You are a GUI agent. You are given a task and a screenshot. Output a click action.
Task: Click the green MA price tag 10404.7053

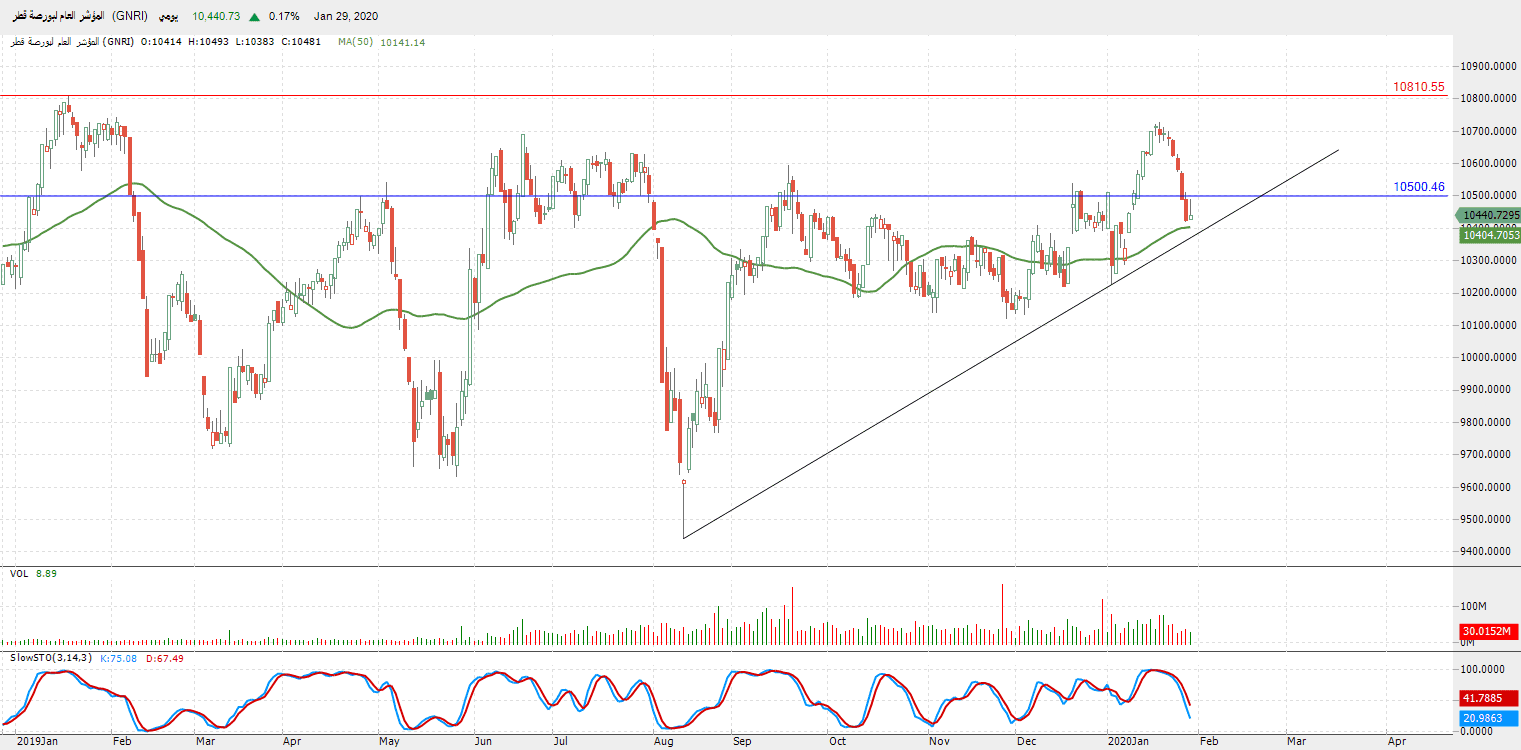[1489, 235]
